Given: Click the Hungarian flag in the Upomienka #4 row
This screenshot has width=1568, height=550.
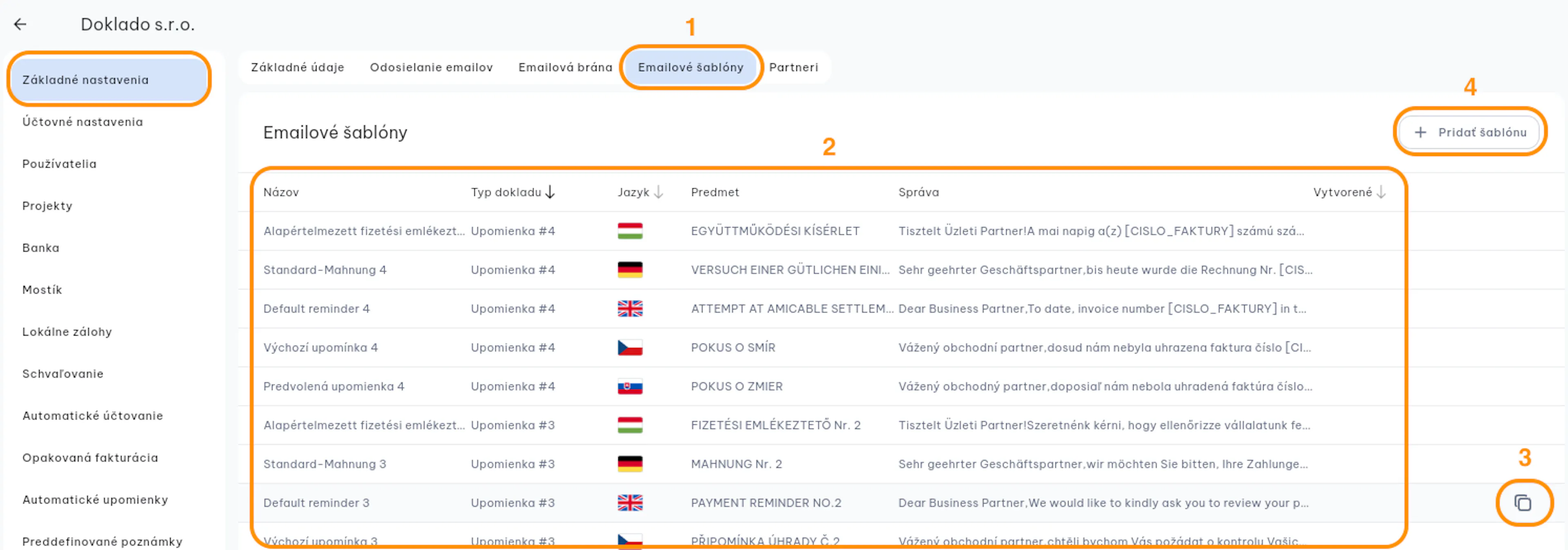Looking at the screenshot, I should point(630,231).
